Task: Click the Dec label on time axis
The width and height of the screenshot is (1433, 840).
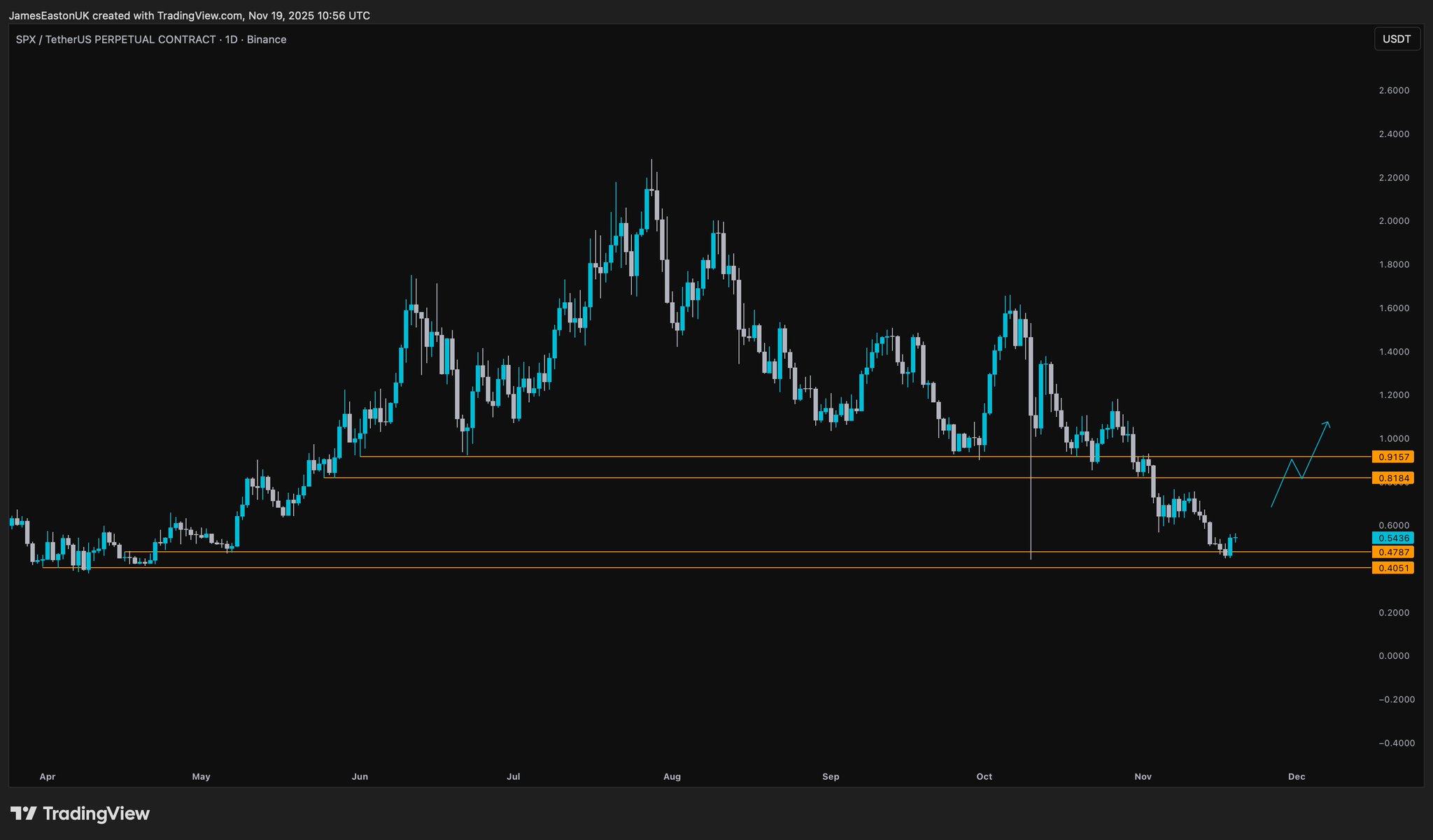Action: tap(1297, 776)
